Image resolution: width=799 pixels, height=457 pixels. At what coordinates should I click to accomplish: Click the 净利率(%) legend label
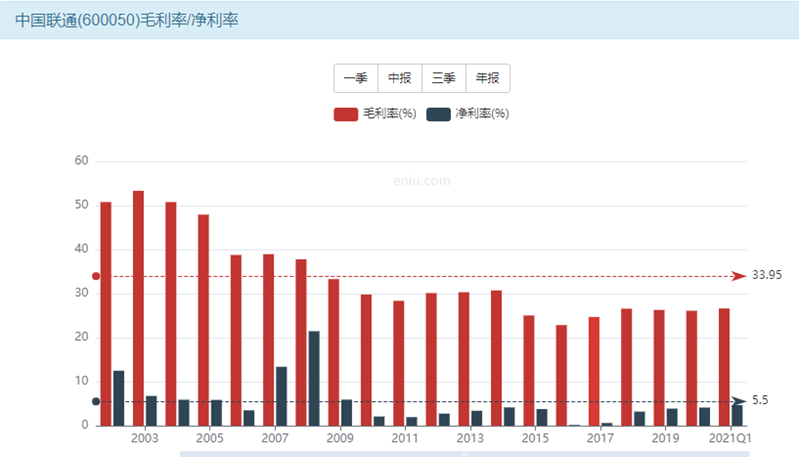tap(482, 114)
